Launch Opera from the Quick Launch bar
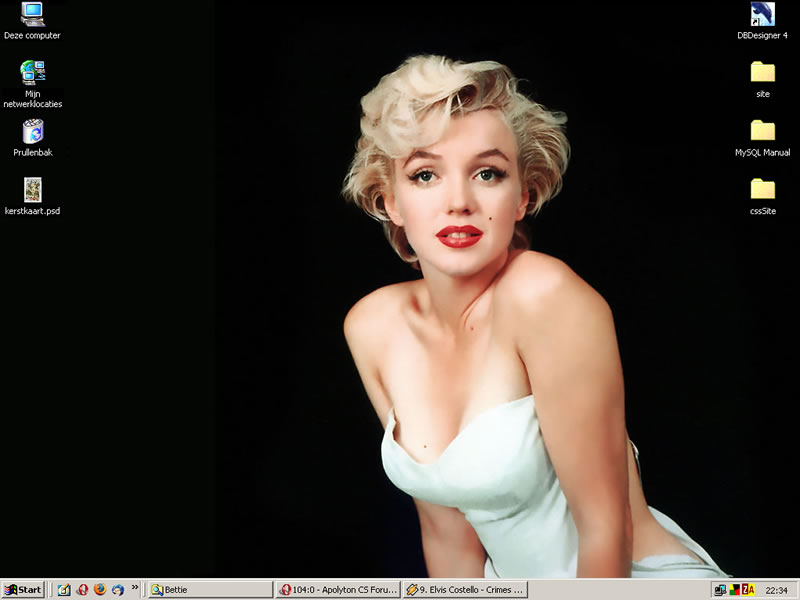This screenshot has width=800, height=600. pos(82,590)
